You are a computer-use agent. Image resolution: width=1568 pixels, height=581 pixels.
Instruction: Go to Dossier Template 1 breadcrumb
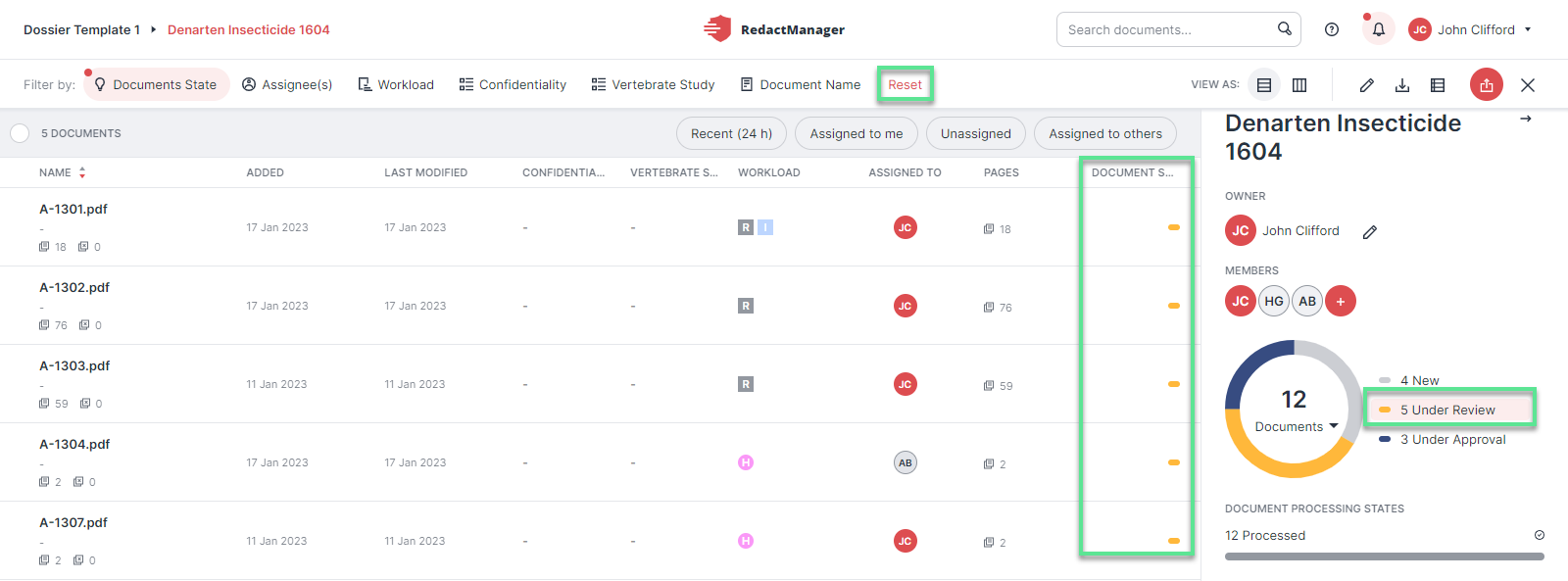(x=82, y=29)
